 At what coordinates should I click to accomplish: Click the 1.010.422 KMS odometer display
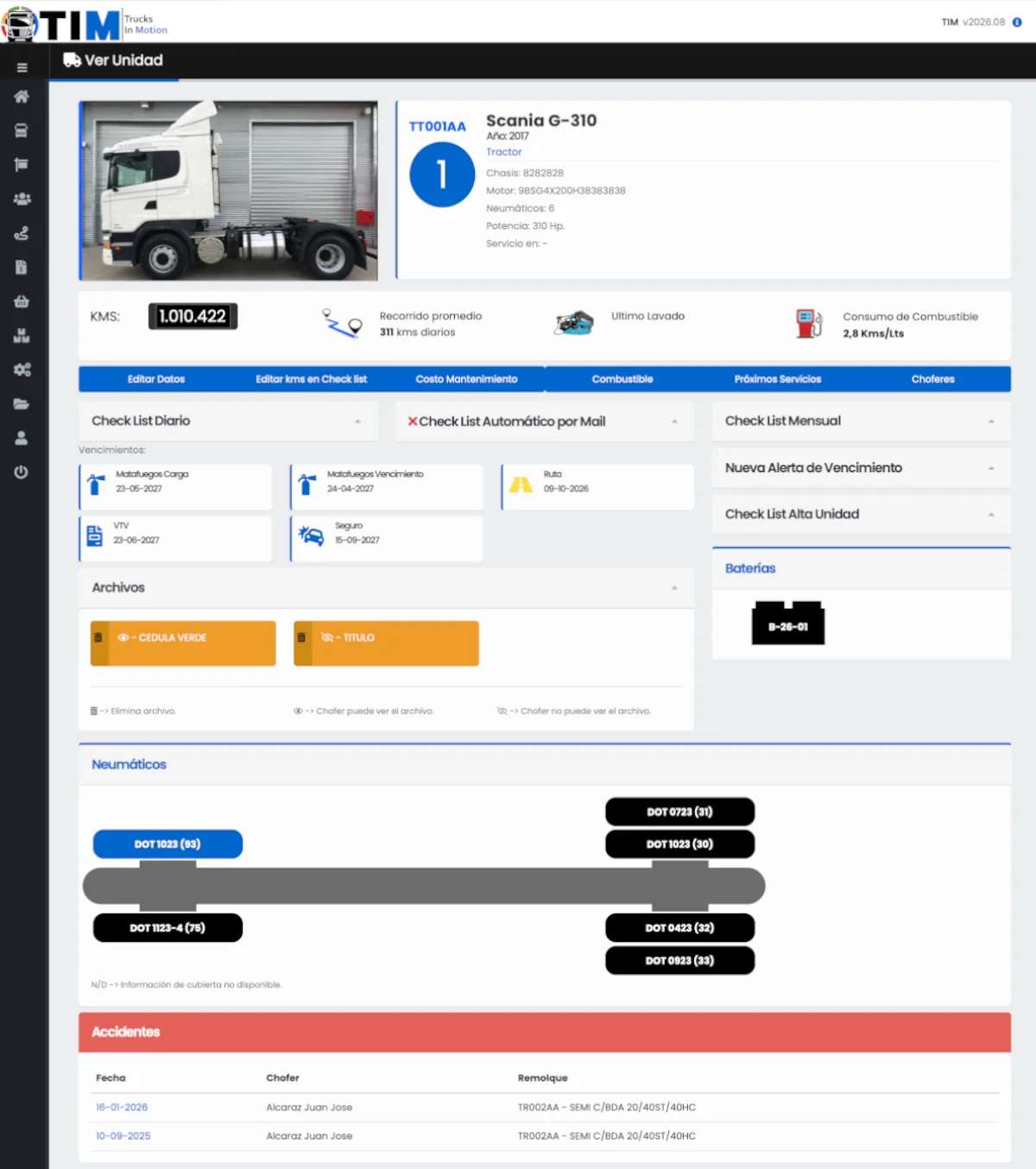click(x=193, y=317)
